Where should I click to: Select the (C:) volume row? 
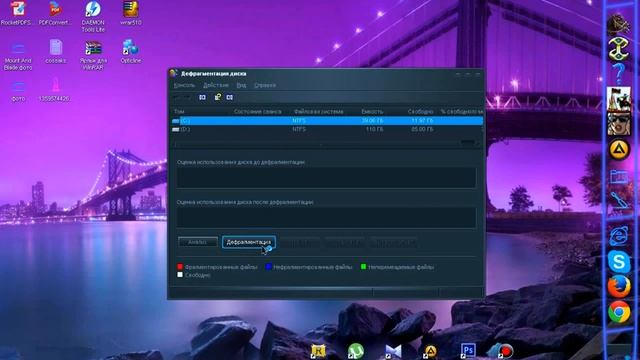point(327,120)
